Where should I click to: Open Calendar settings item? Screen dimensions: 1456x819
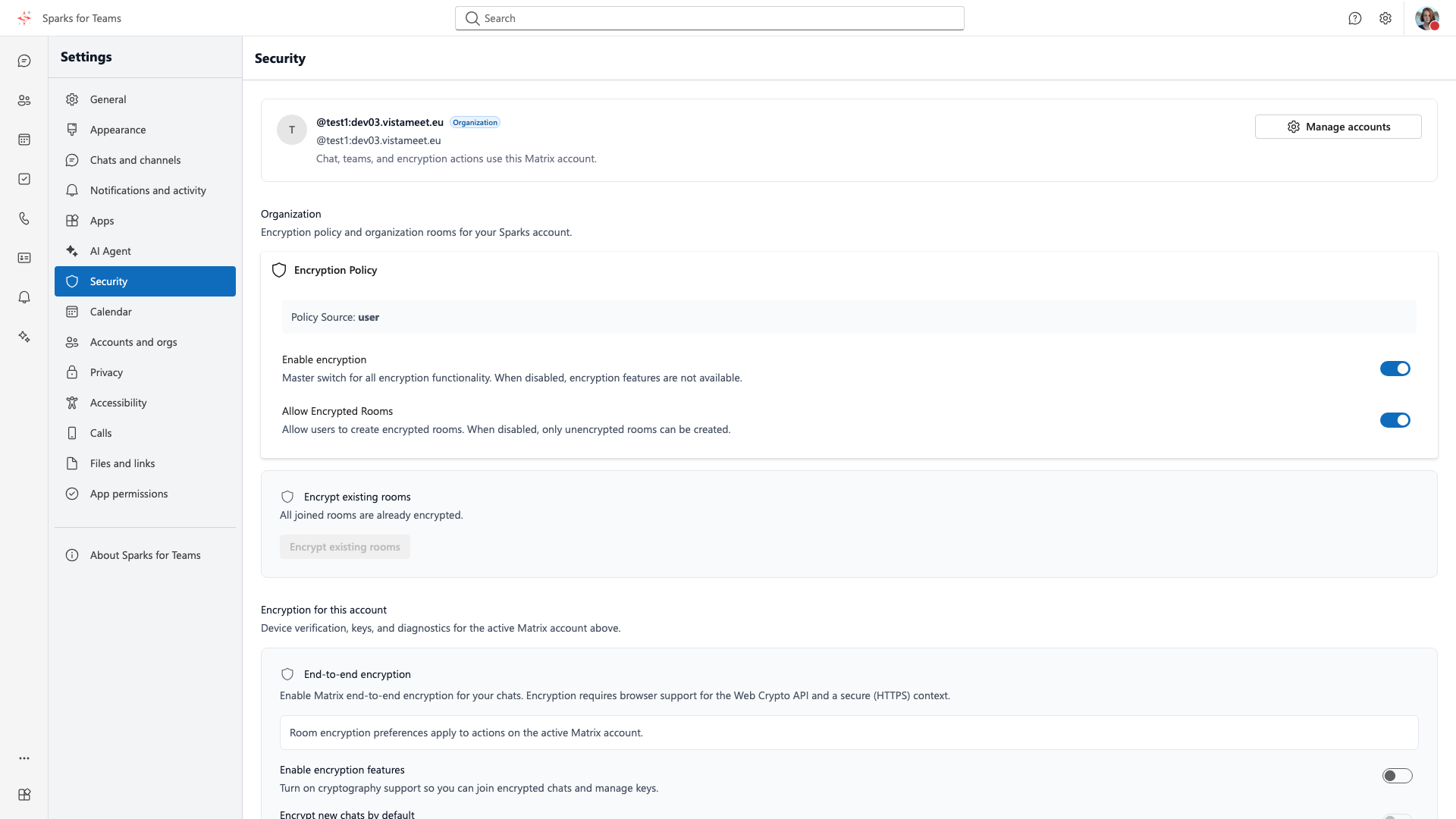[145, 312]
